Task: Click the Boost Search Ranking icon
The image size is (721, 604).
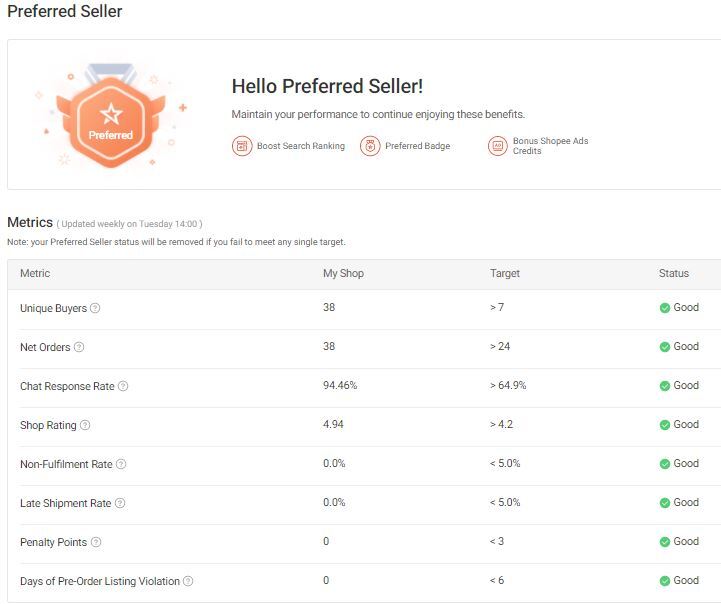Action: pyautogui.click(x=242, y=146)
